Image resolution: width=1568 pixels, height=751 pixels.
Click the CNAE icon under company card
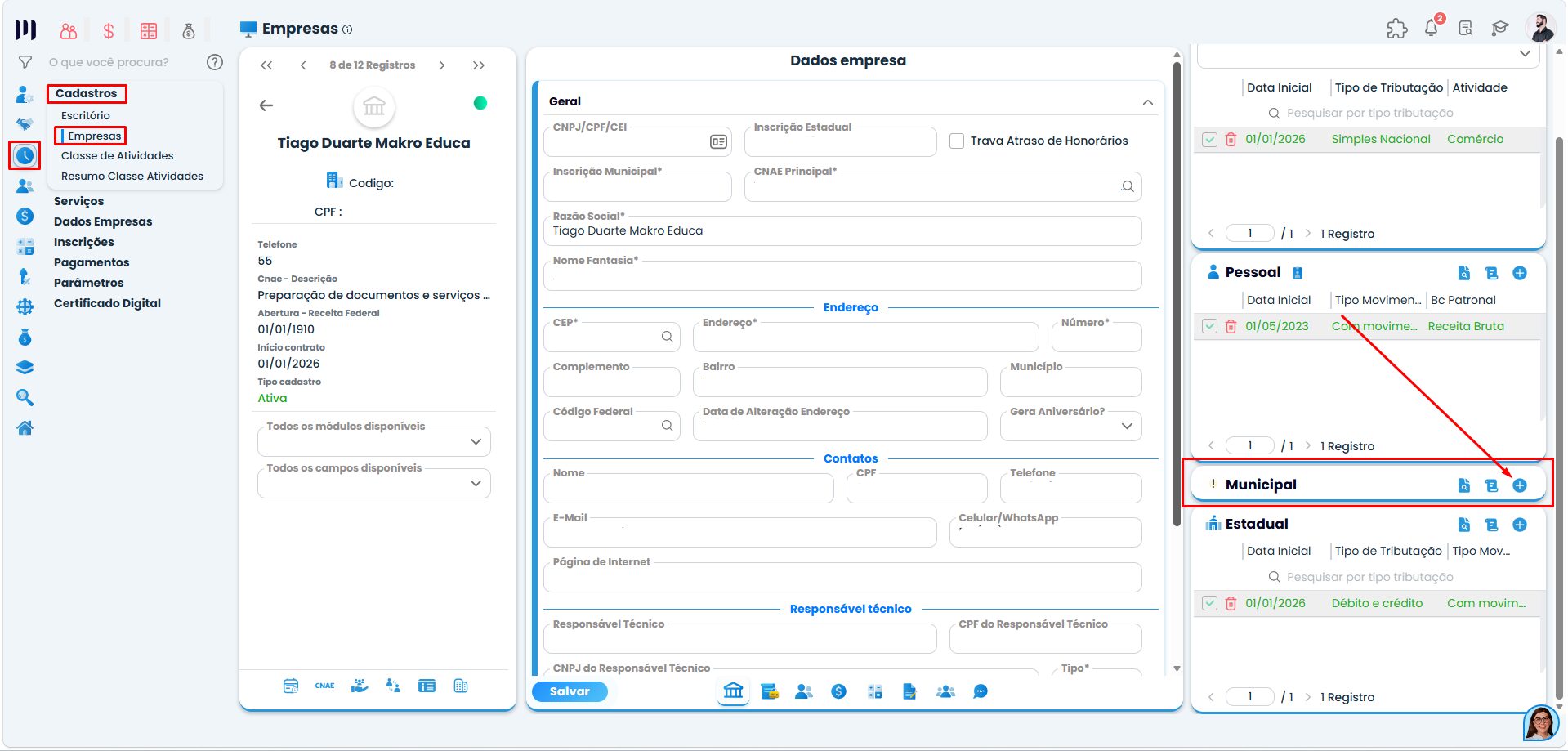click(x=324, y=686)
